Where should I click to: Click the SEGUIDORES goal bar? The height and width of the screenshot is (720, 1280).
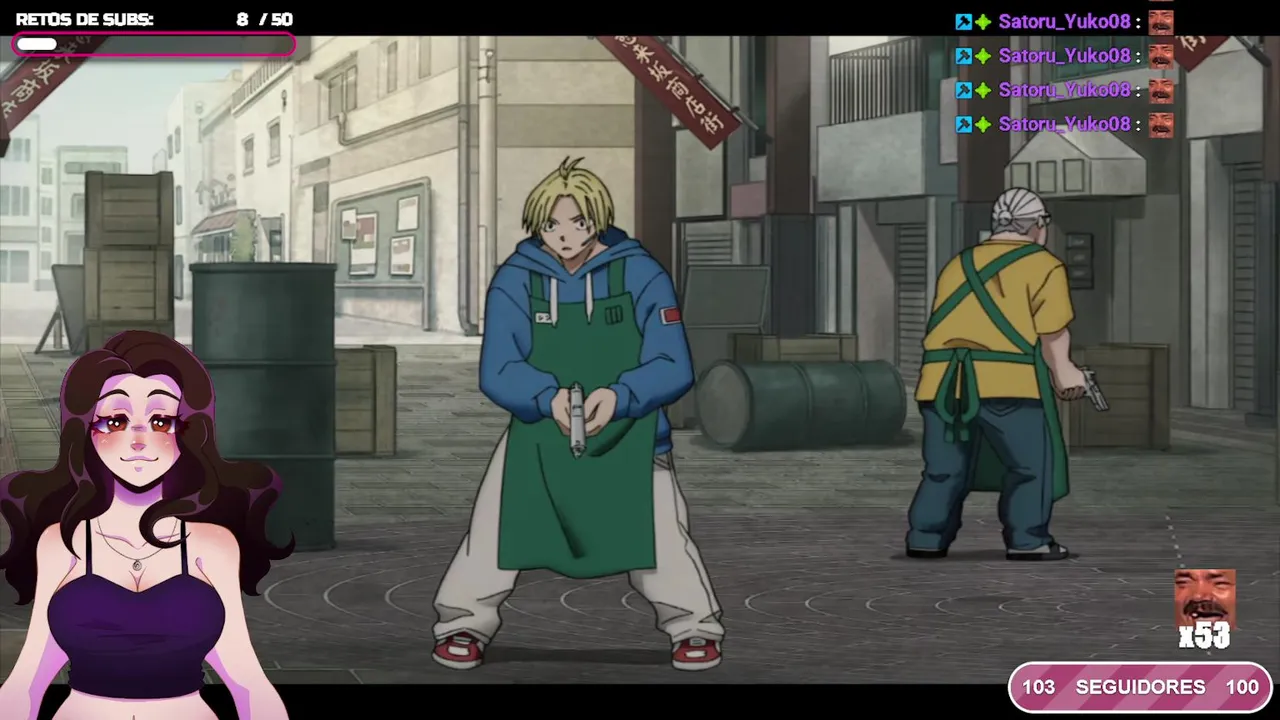(x=1140, y=687)
